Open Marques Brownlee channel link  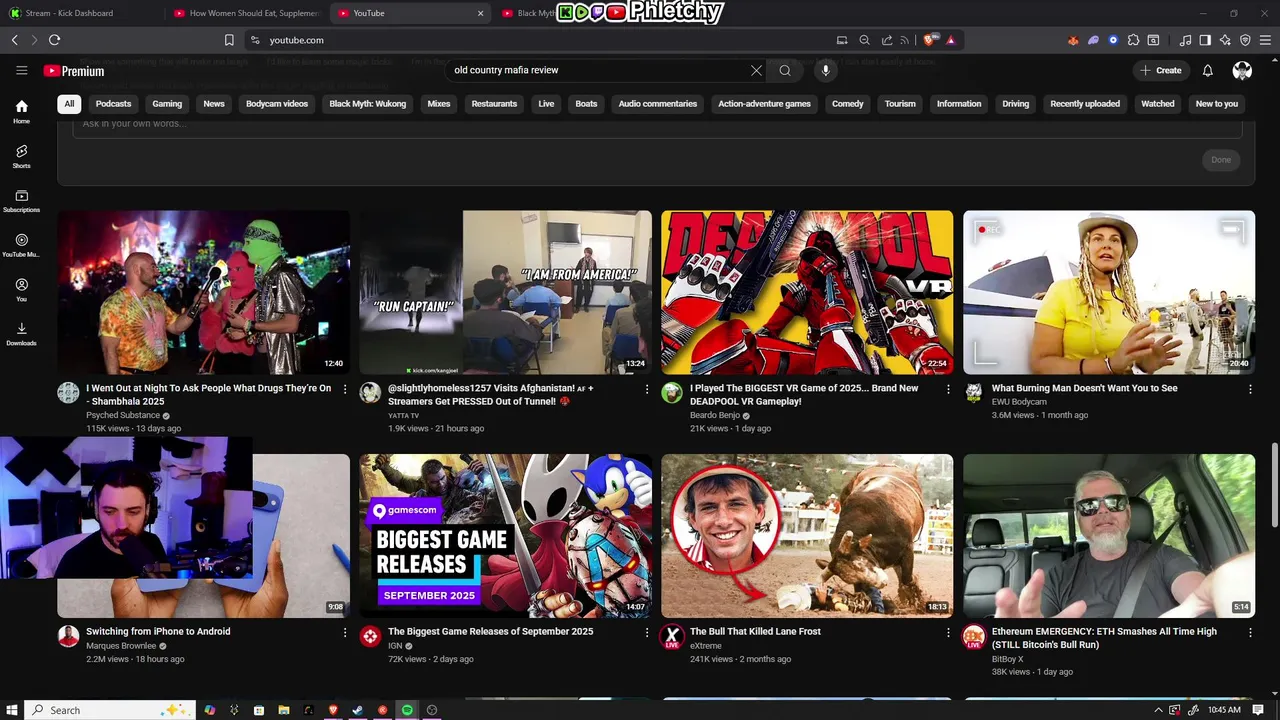point(121,646)
